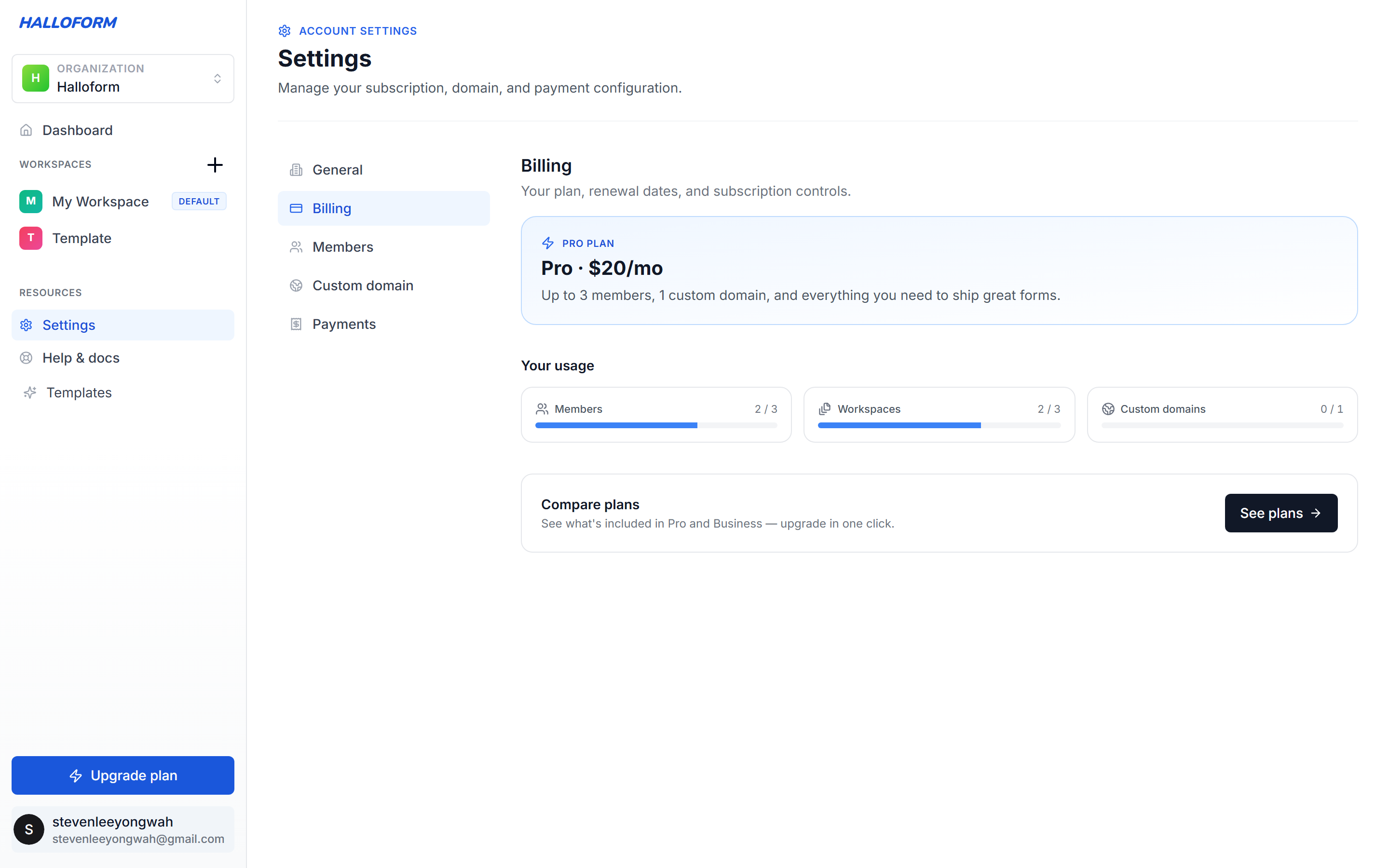Click the Help & docs lifebuoy icon
This screenshot has height=868, width=1389.
coord(26,358)
